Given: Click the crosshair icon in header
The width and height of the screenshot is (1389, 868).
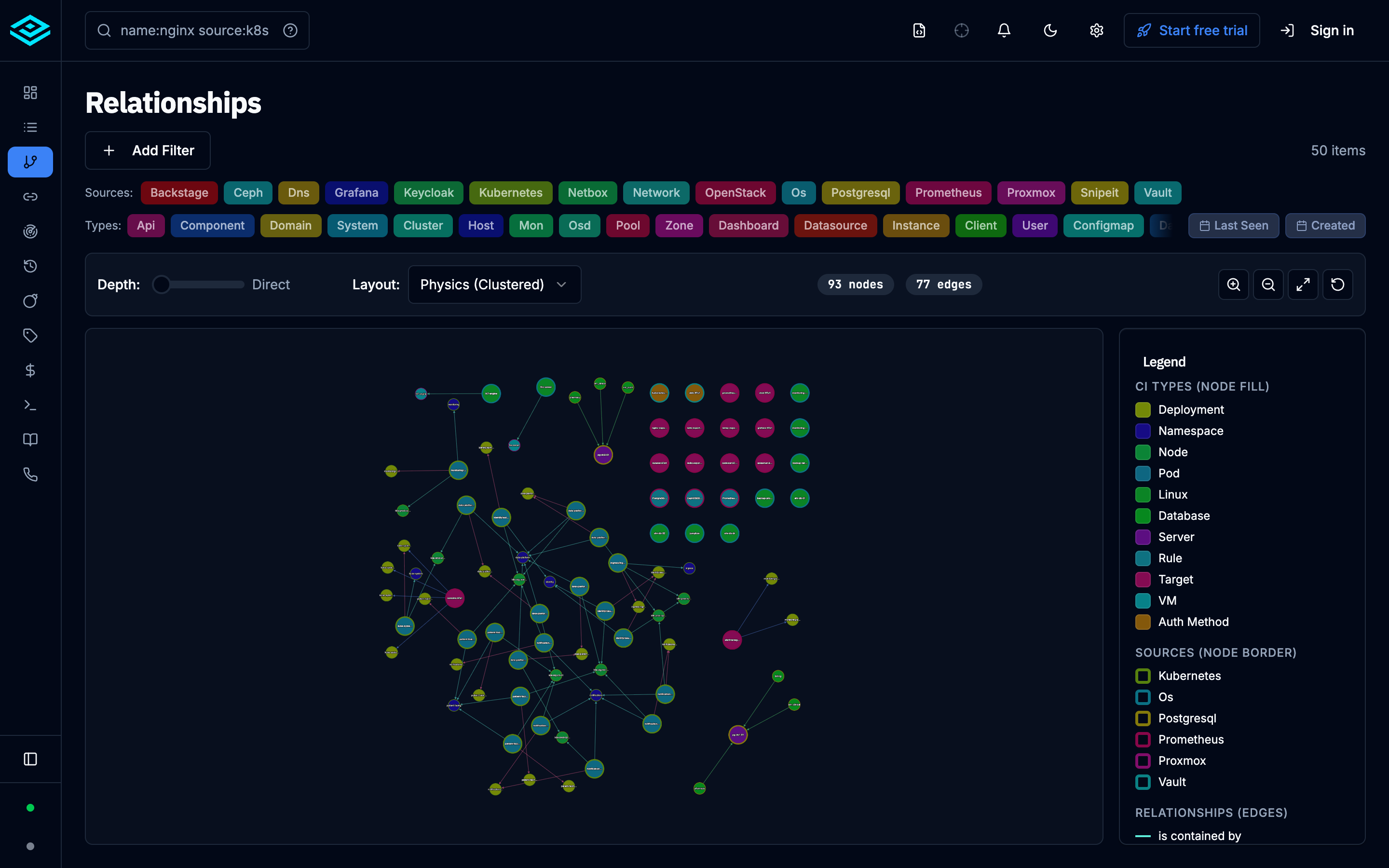Looking at the screenshot, I should point(961,30).
